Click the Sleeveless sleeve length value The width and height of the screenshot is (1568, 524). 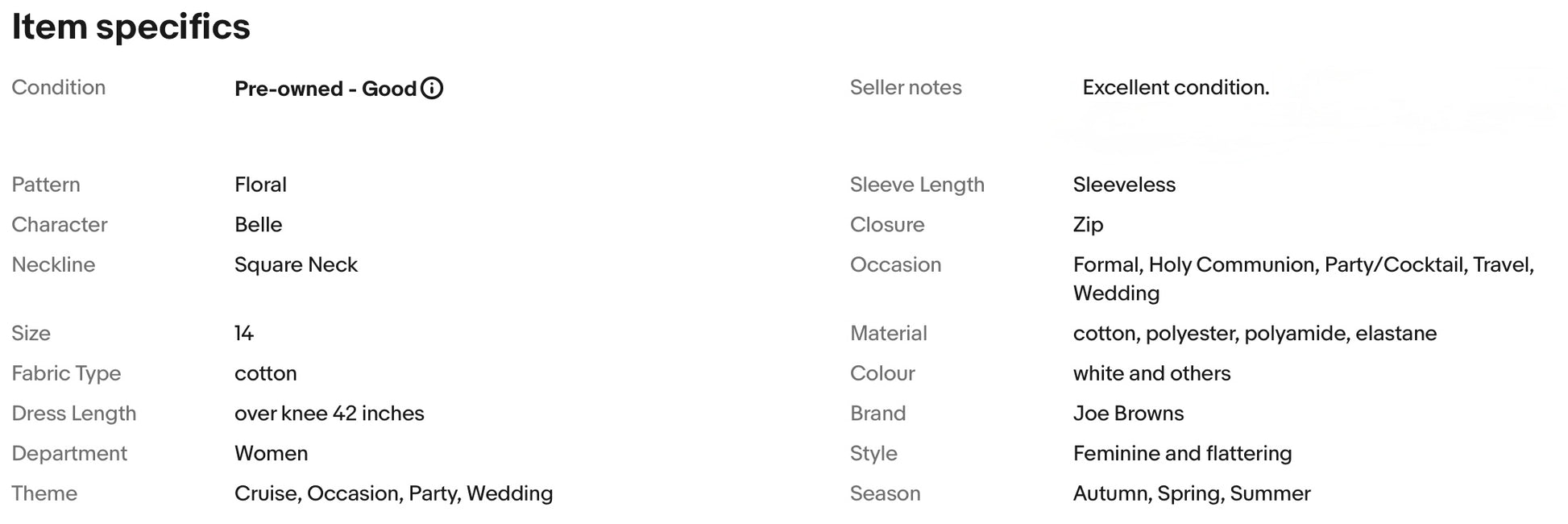click(x=1123, y=185)
